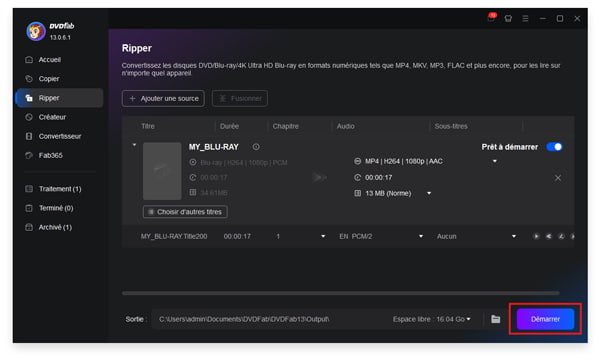The image size is (600, 360).
Task: Click the source Blu-ray disc format icon
Action: tap(193, 162)
